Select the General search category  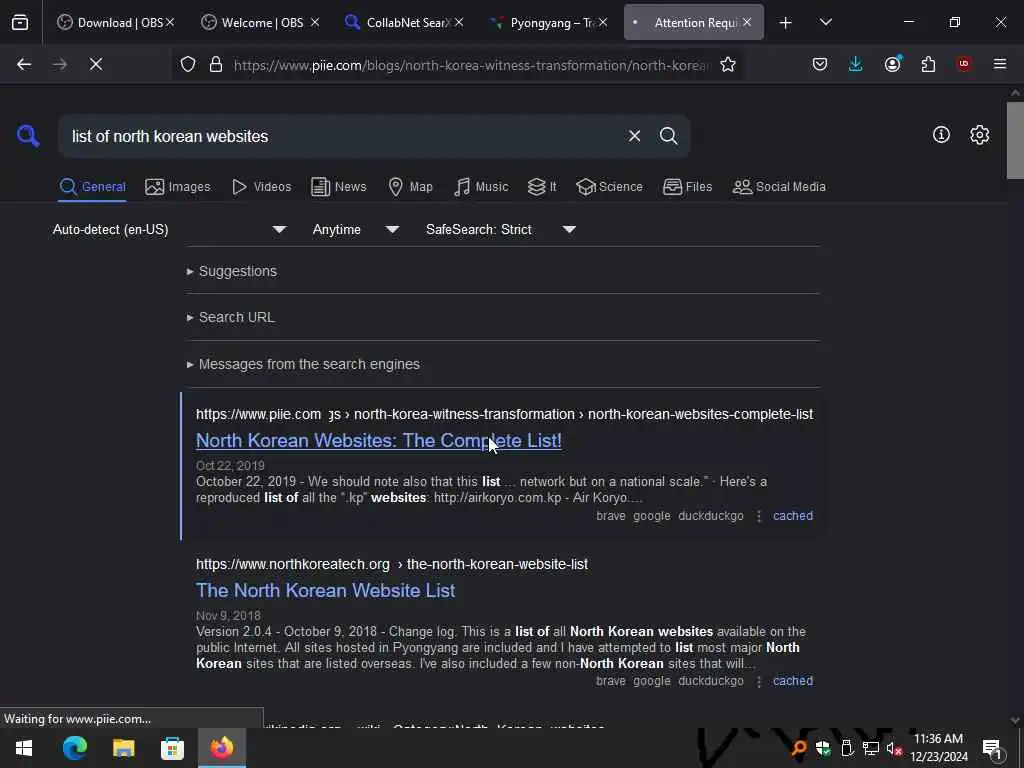point(92,187)
